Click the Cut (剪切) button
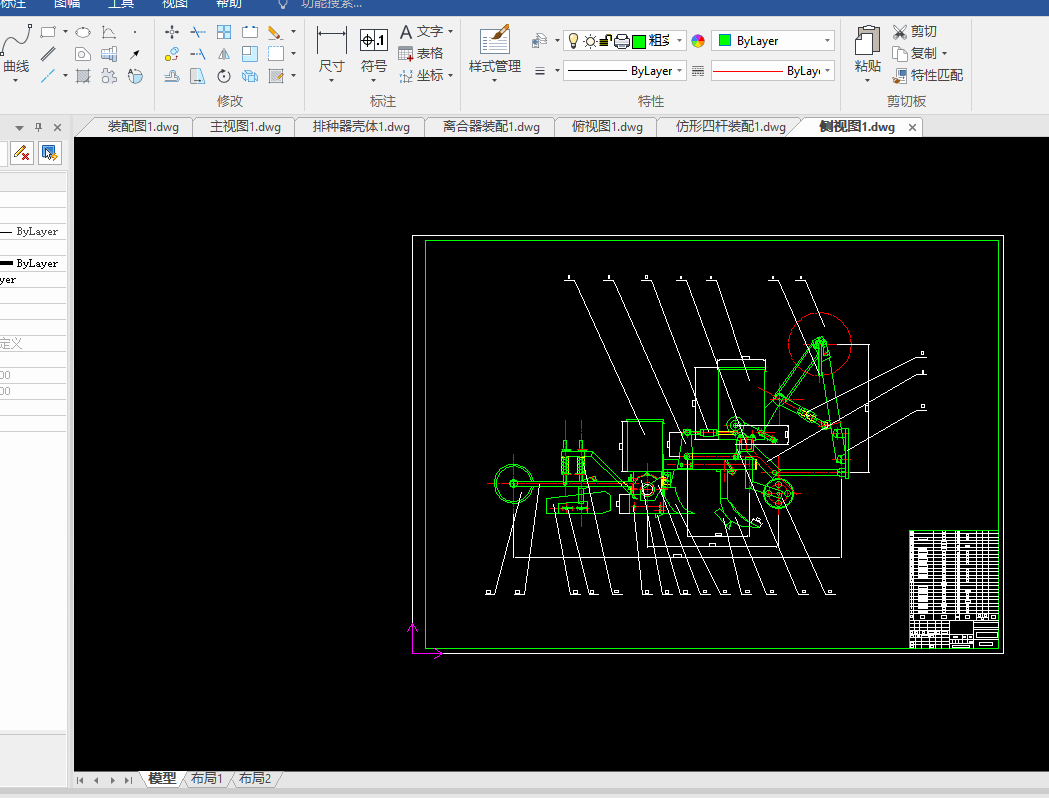The image size is (1049, 798). [x=914, y=32]
